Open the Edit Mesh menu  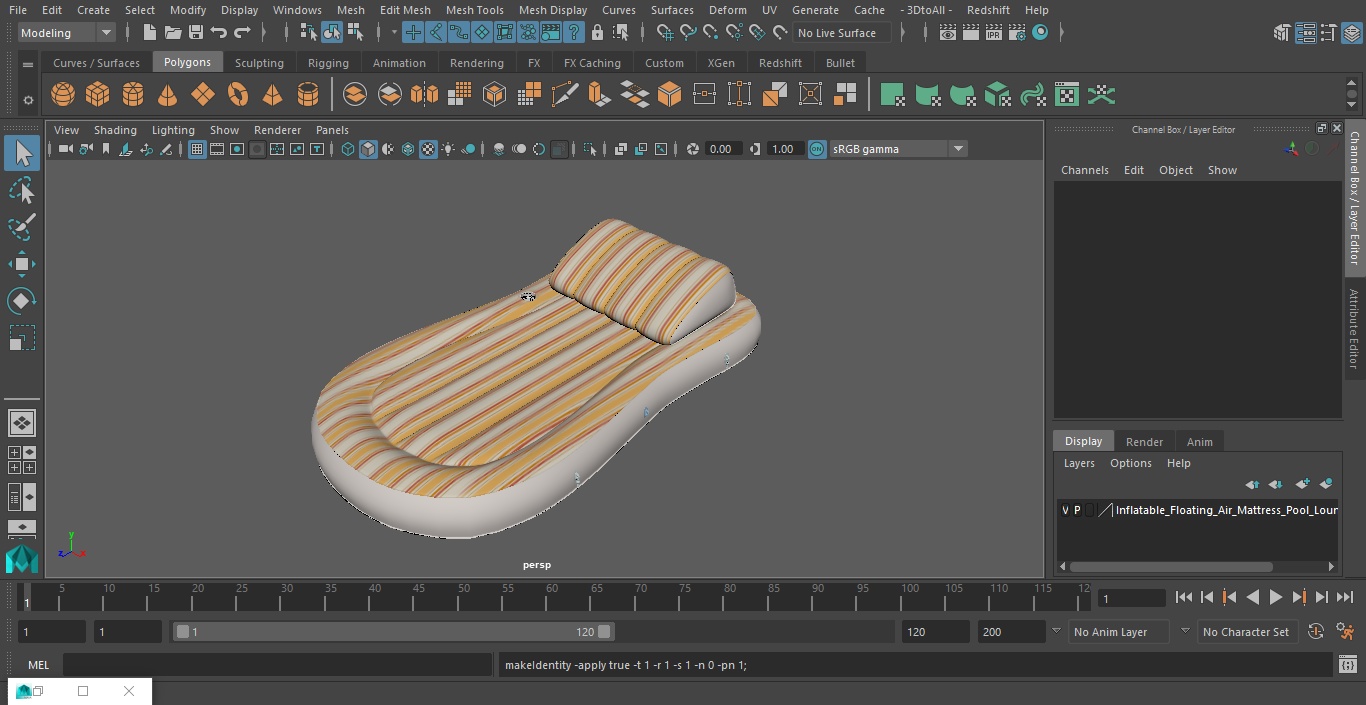(x=405, y=10)
